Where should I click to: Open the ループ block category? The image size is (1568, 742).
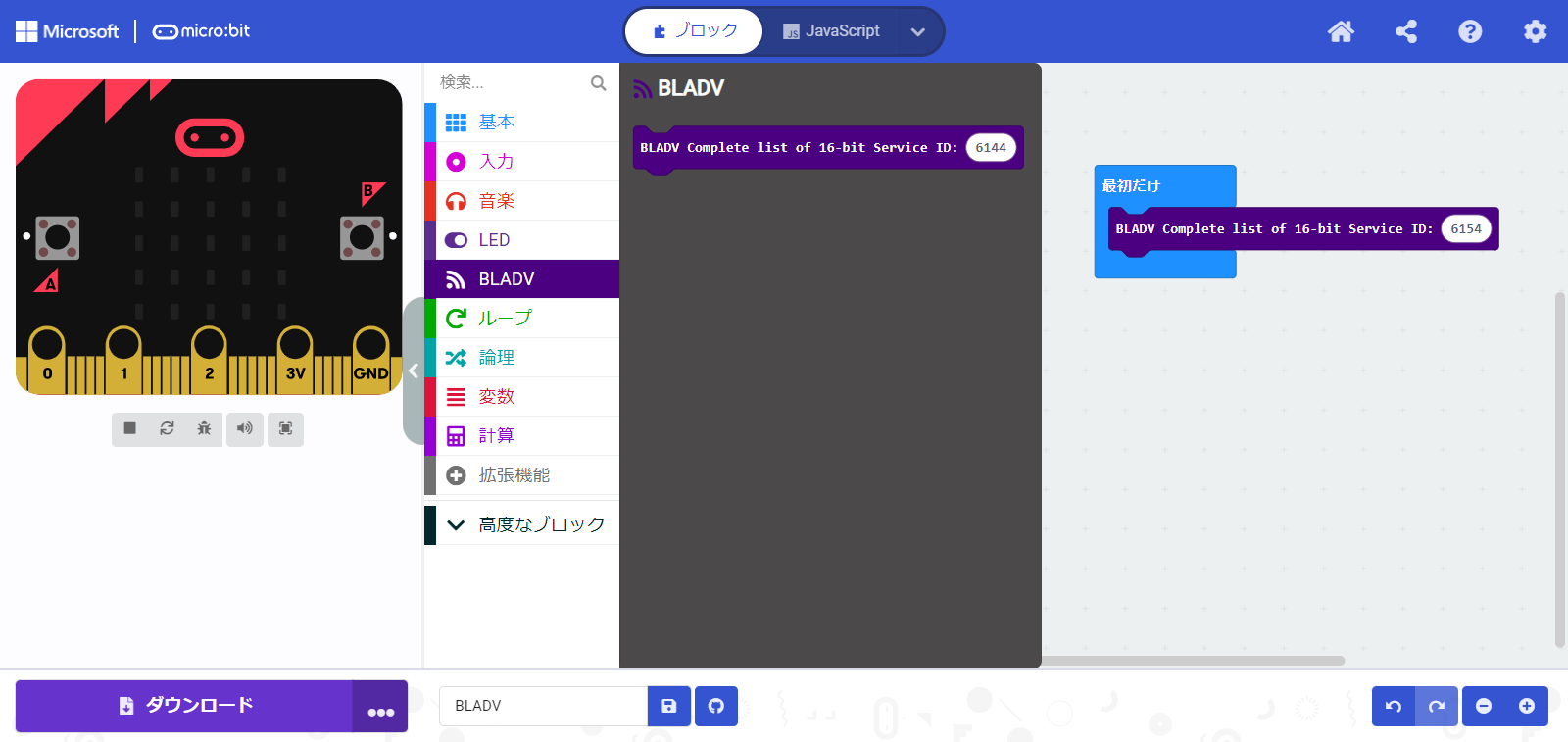tap(521, 319)
